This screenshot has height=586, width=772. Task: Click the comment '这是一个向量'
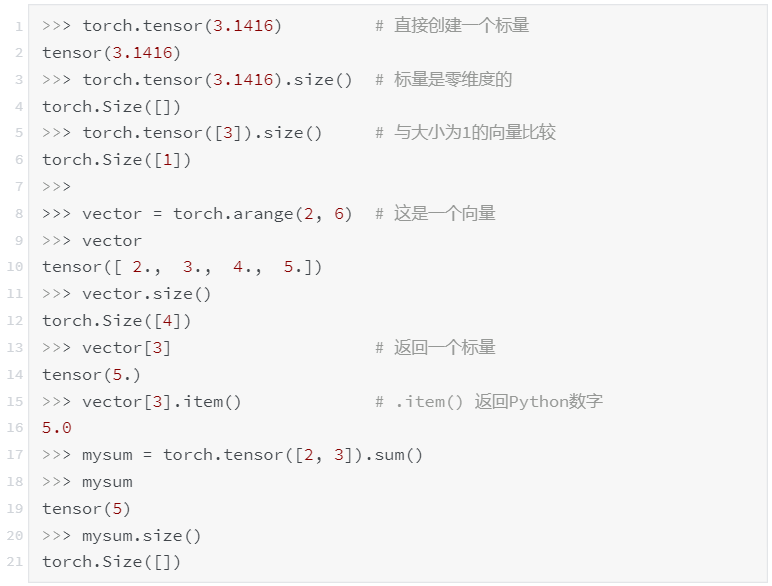pyautogui.click(x=435, y=213)
